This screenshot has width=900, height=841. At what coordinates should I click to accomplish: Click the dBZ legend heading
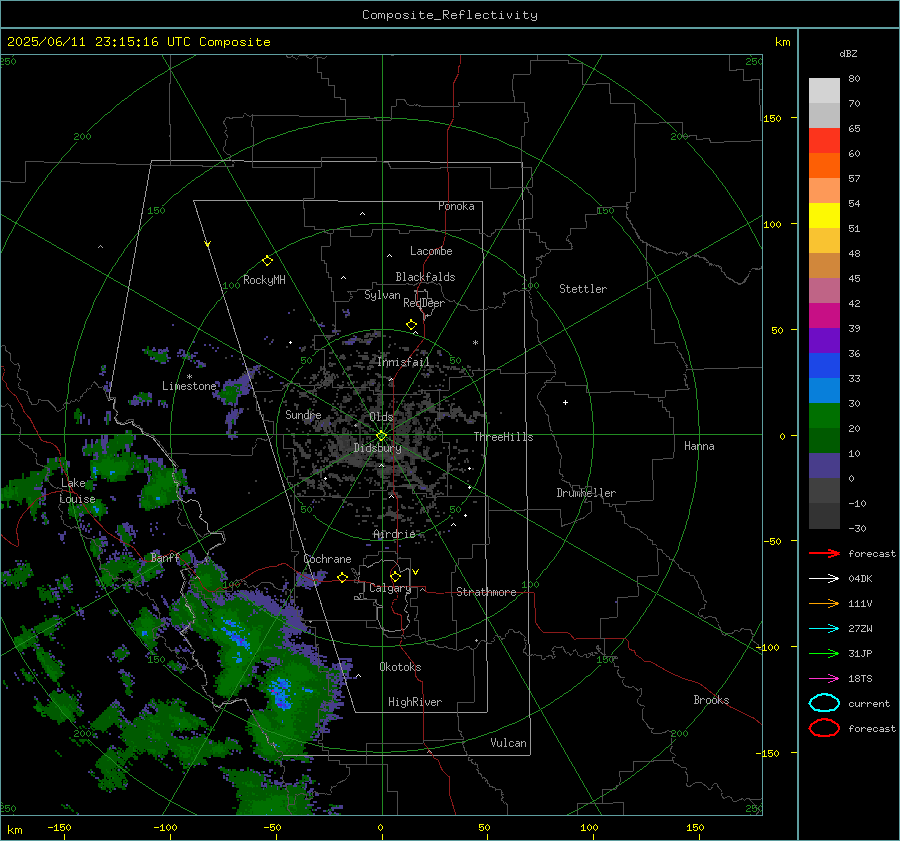848,53
